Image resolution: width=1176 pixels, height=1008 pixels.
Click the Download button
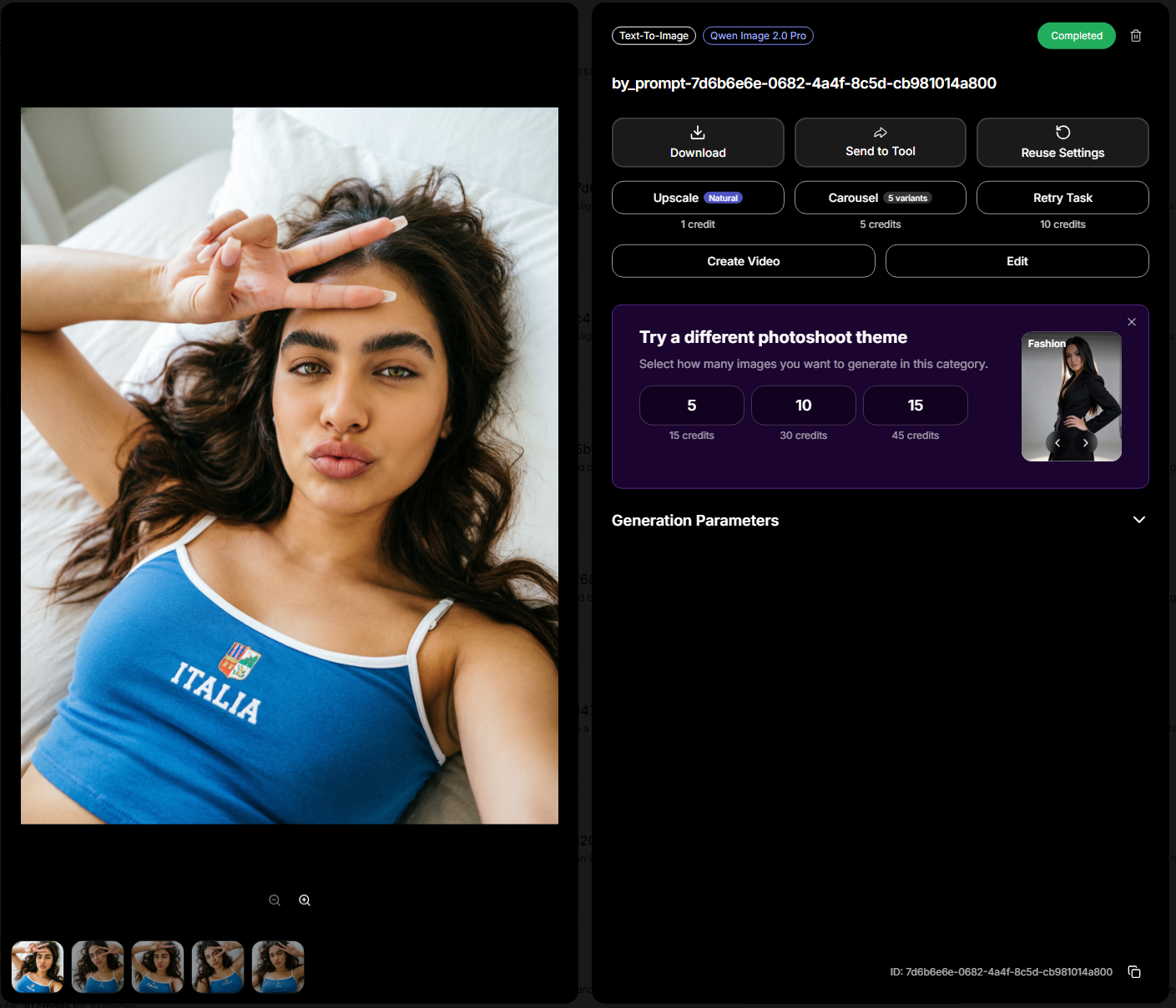tap(698, 143)
